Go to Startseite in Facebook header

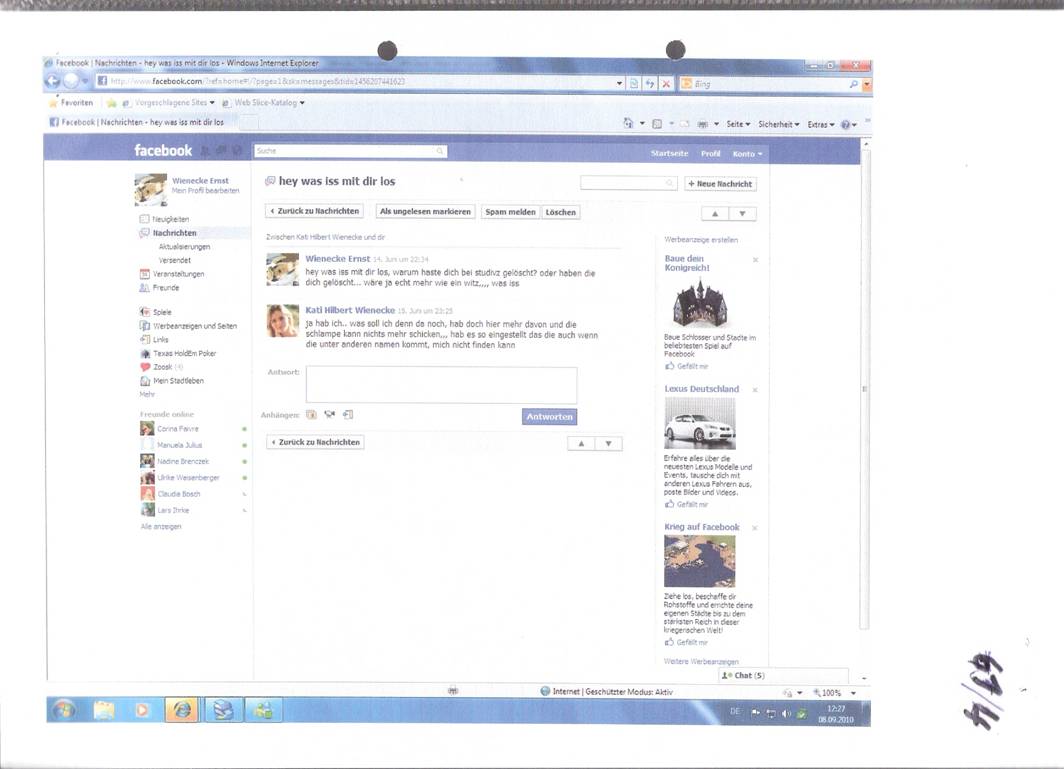669,153
